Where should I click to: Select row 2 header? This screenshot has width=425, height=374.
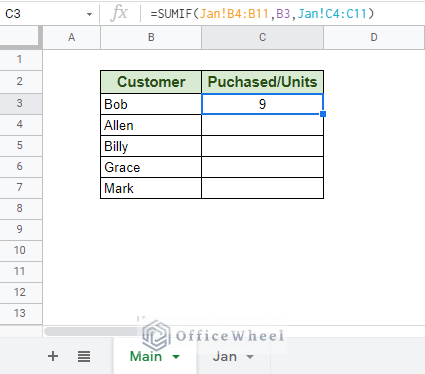20,81
